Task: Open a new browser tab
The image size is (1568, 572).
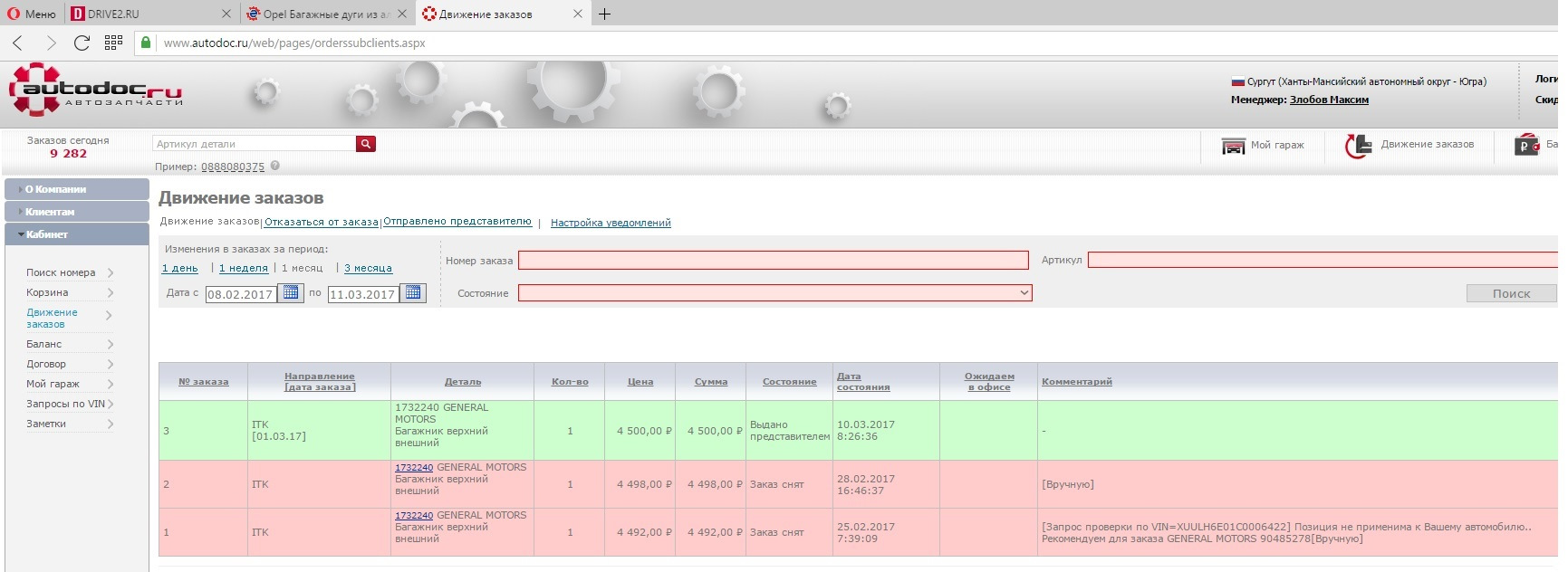Action: 605,14
